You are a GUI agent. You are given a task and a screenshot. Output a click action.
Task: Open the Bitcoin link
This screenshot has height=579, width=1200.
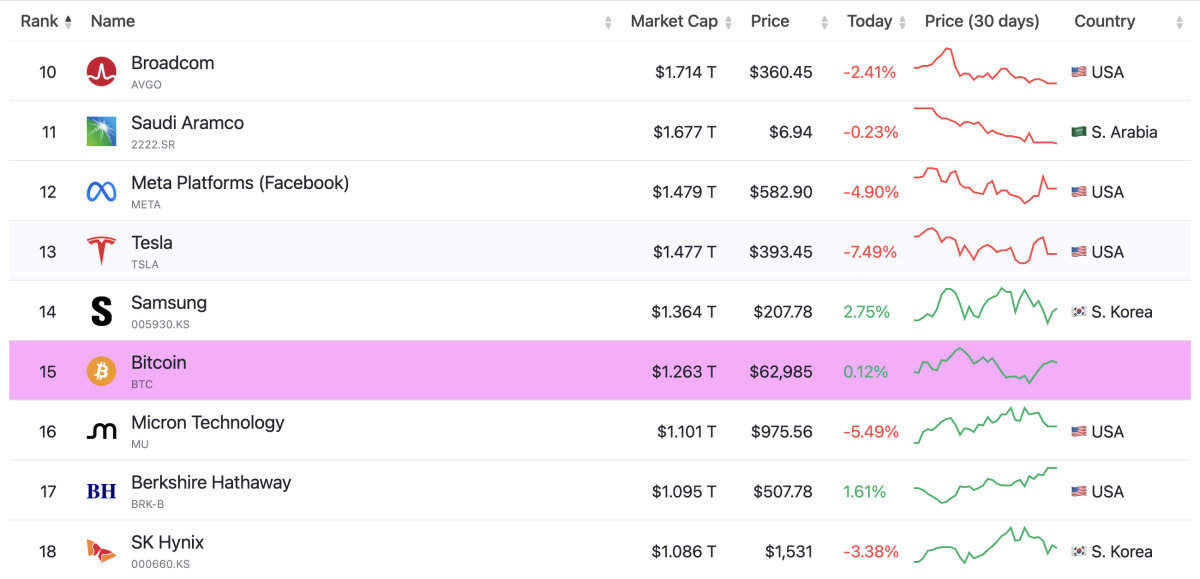pyautogui.click(x=159, y=363)
